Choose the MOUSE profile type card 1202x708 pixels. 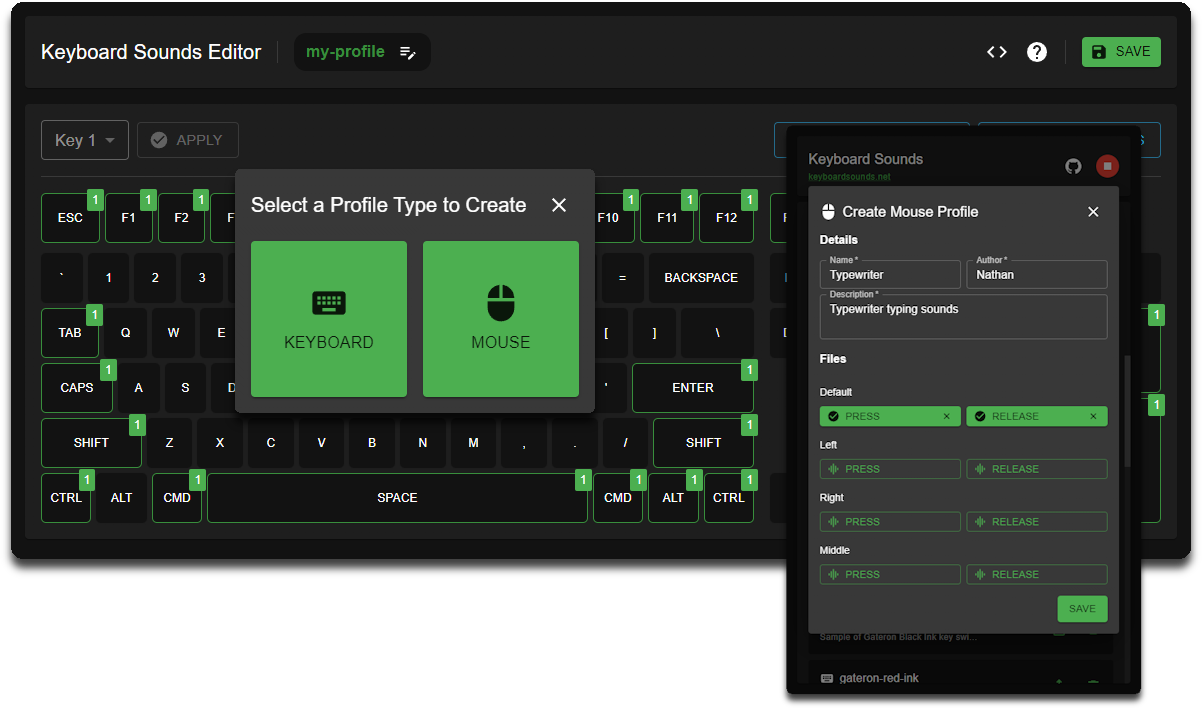pyautogui.click(x=501, y=319)
